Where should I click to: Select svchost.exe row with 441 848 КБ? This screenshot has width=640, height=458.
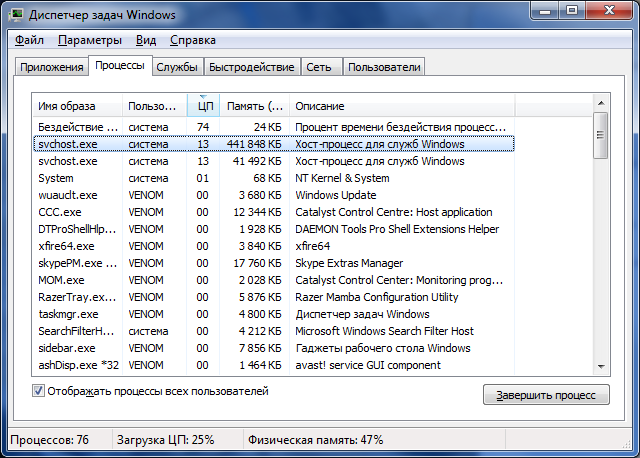[273, 144]
